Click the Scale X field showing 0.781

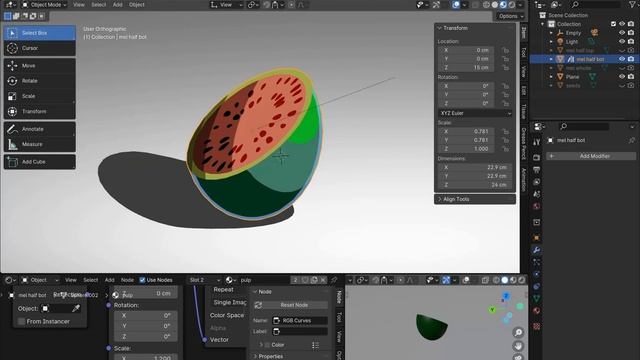pyautogui.click(x=466, y=132)
